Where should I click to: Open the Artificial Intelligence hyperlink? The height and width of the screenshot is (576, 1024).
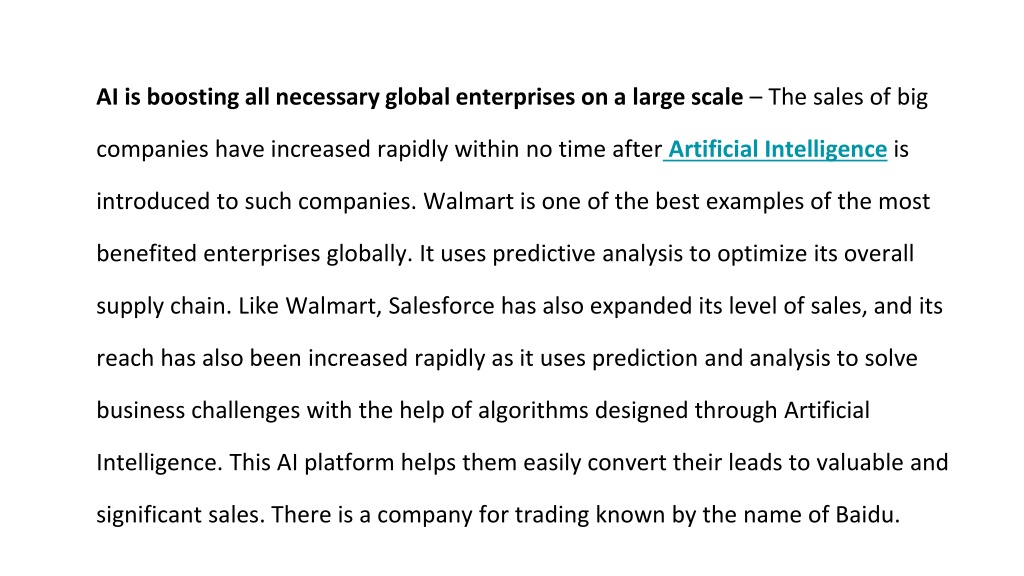click(x=777, y=150)
